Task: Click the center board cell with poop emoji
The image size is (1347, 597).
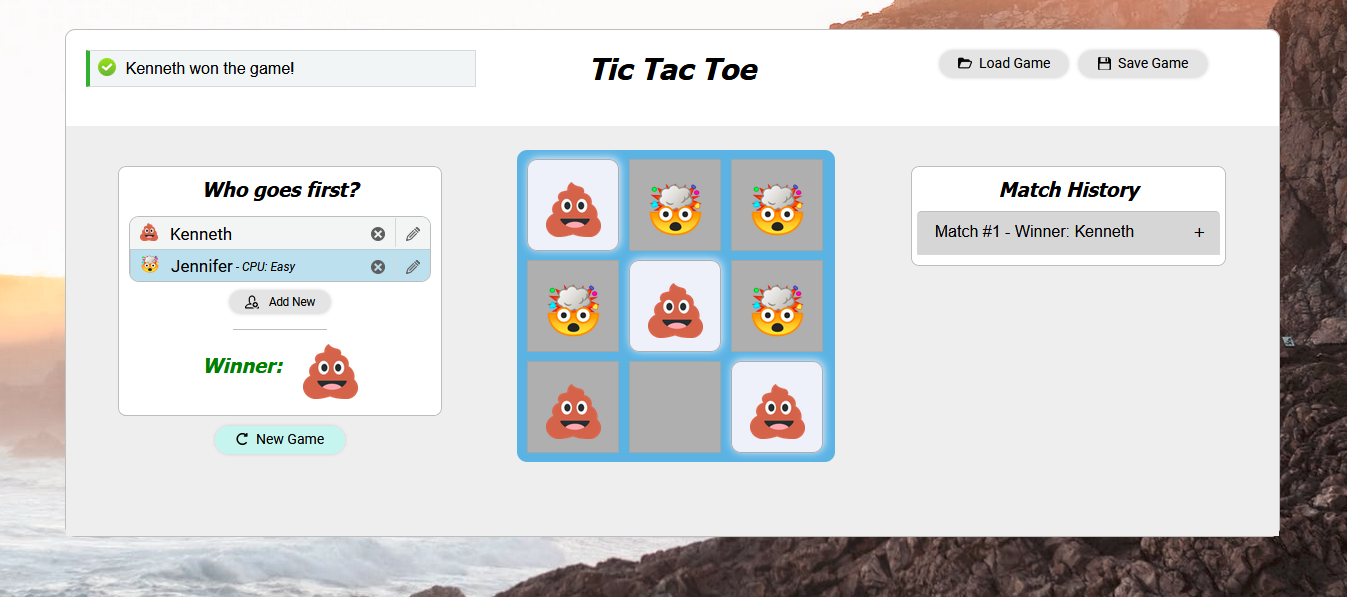Action: 675,306
